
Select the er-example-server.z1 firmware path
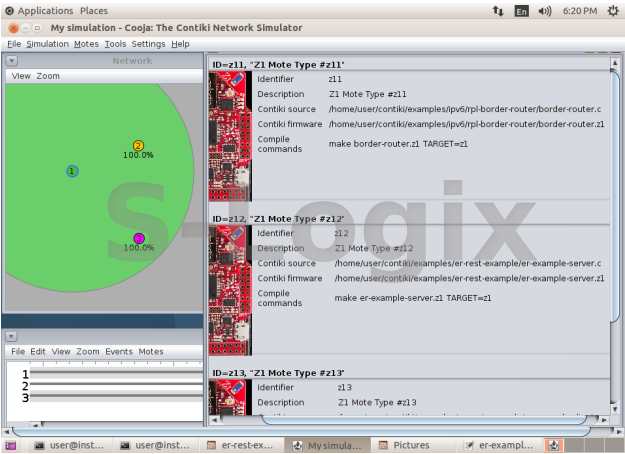point(470,279)
